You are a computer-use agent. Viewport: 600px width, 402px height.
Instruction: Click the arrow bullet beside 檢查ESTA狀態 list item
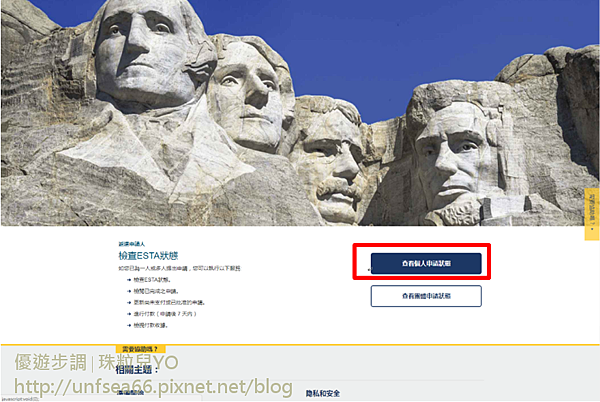click(129, 280)
